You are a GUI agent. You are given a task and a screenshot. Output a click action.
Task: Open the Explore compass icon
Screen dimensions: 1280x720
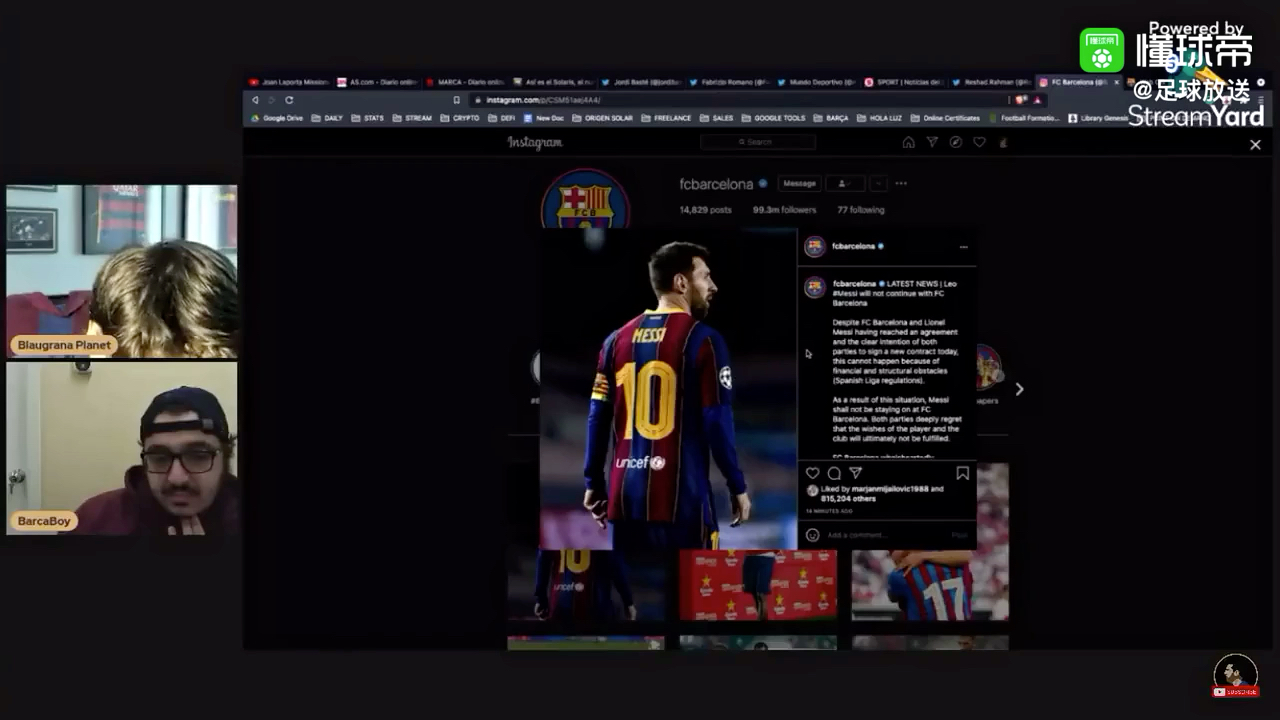[956, 142]
